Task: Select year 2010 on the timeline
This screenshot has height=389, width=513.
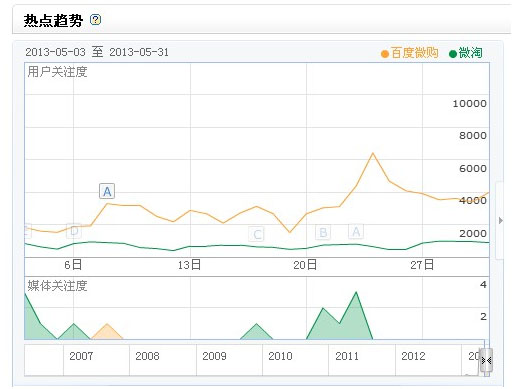Action: [x=280, y=356]
